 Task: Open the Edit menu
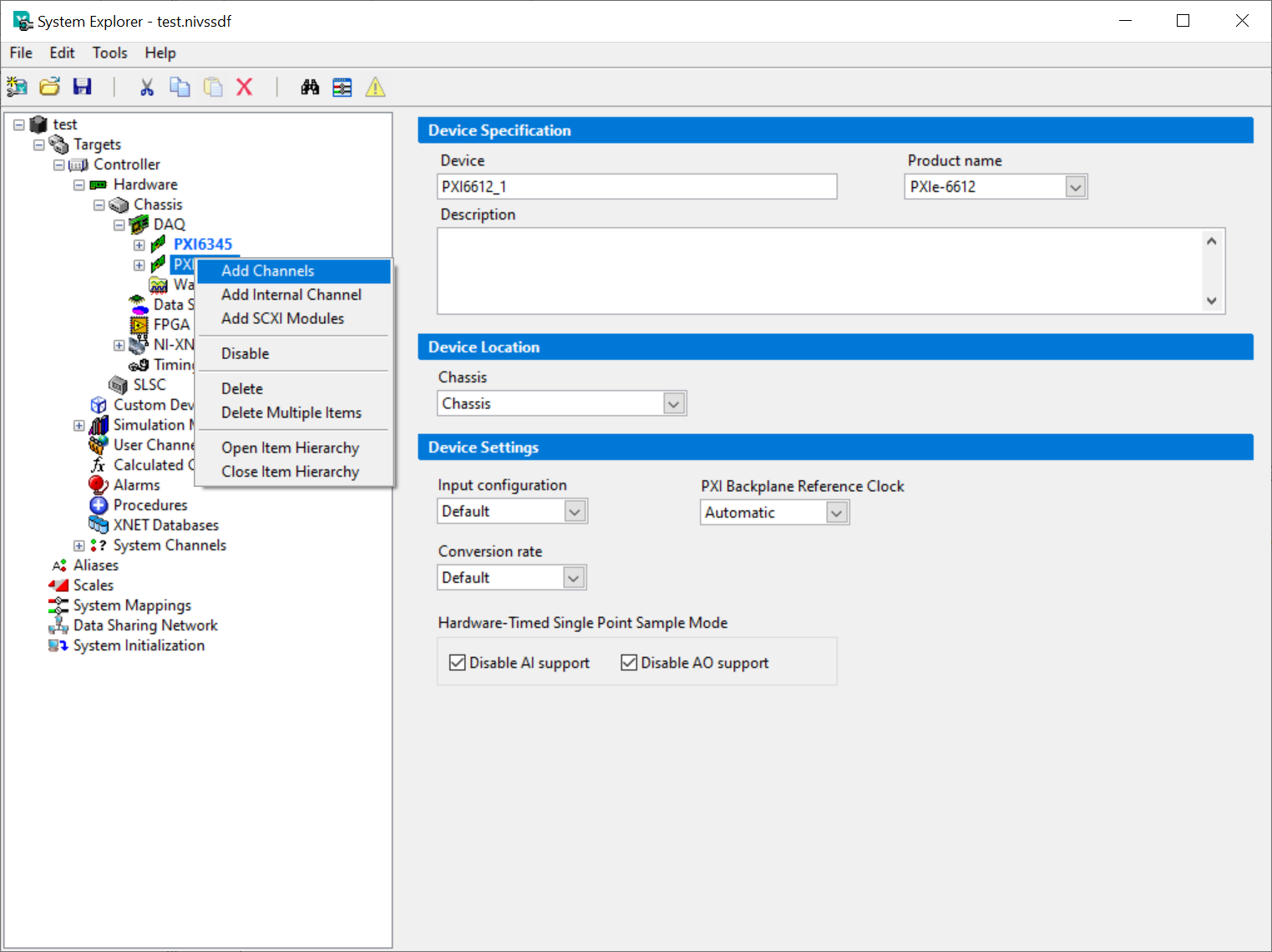pos(62,53)
